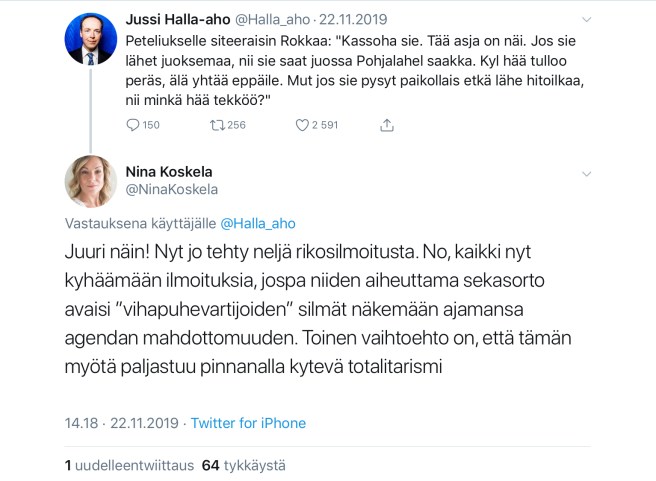
Task: Click the 22.11.2019 date in the top tweet header
Action: (x=358, y=20)
